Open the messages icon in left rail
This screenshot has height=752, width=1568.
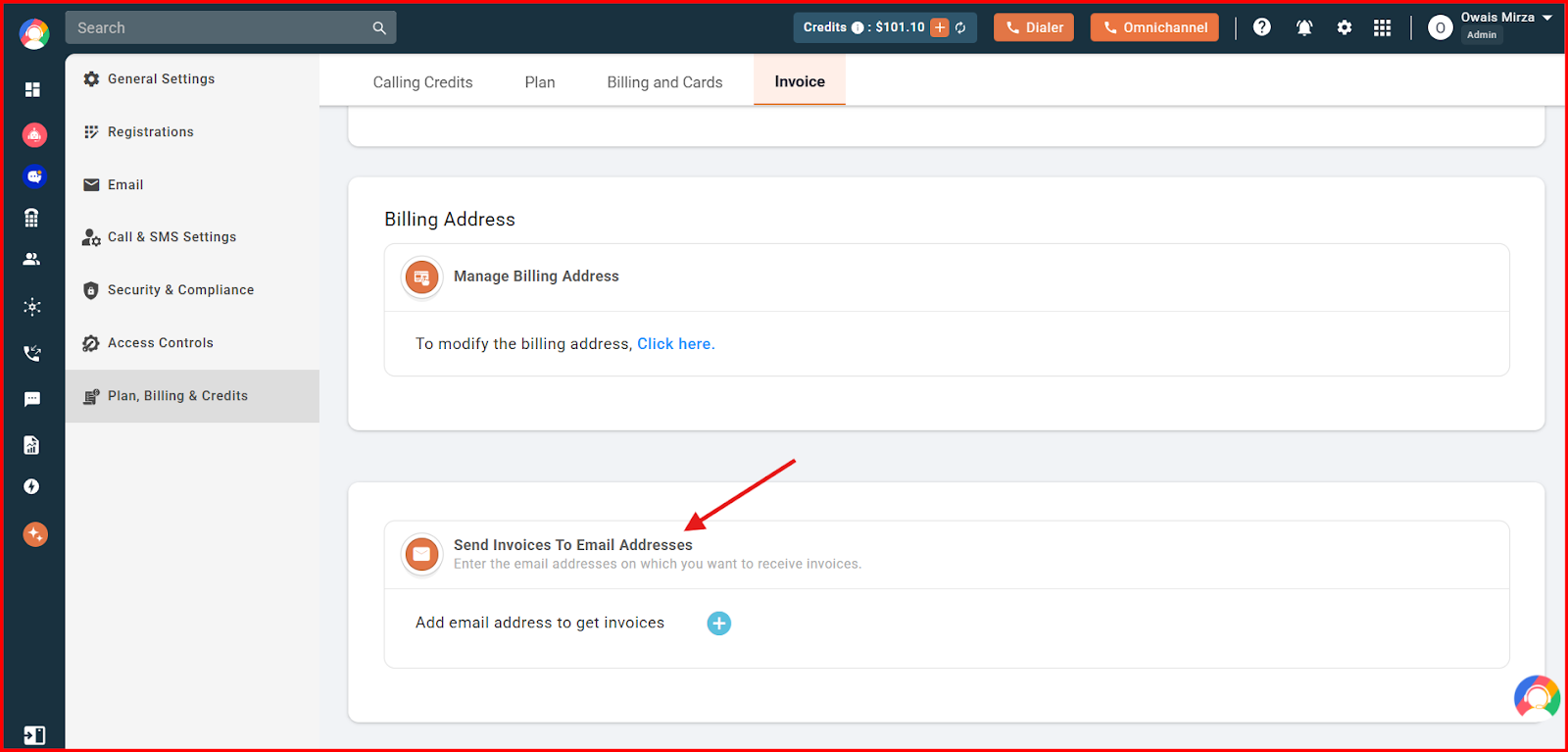32,399
